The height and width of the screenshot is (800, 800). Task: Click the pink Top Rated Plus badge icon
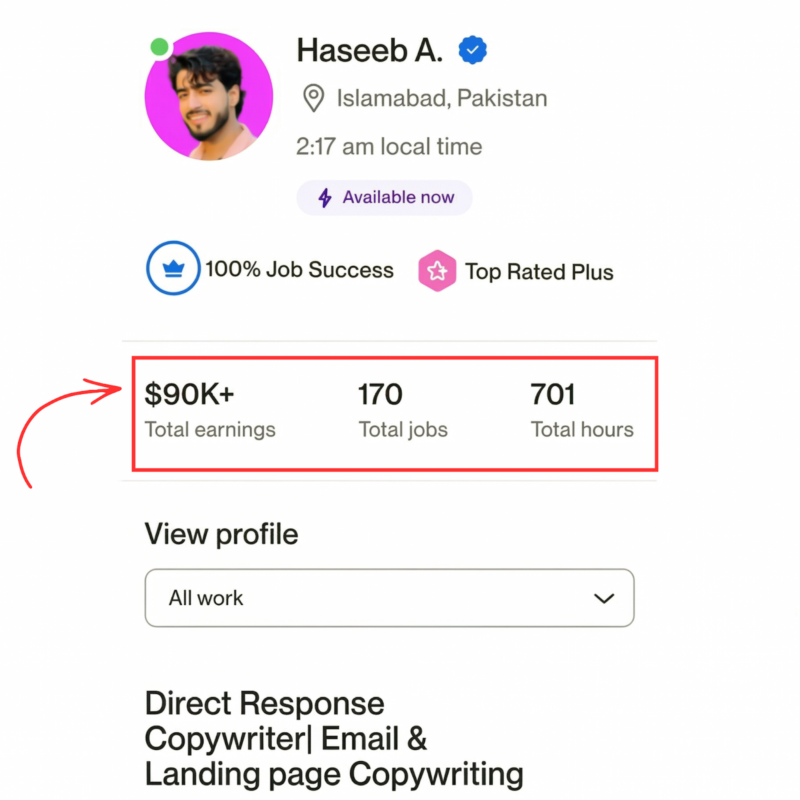coord(437,271)
